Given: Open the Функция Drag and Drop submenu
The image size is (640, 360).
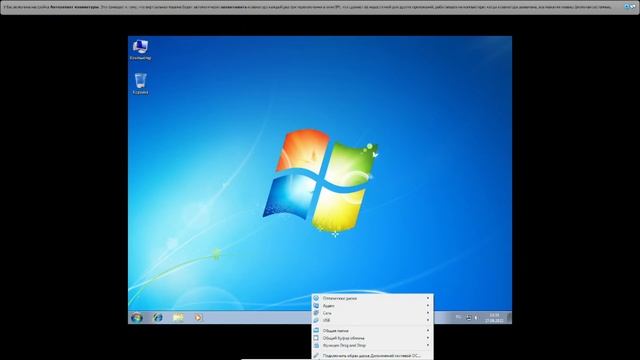Looking at the screenshot, I should point(372,345).
